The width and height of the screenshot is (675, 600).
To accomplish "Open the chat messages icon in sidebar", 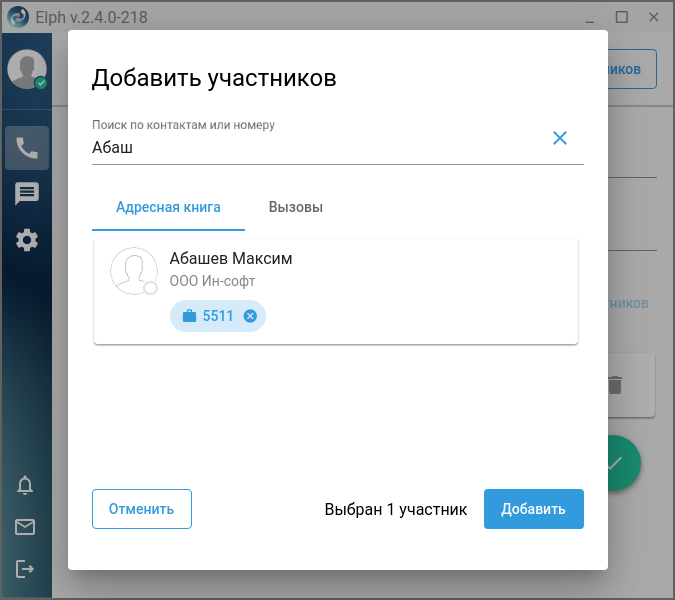I will (27, 193).
